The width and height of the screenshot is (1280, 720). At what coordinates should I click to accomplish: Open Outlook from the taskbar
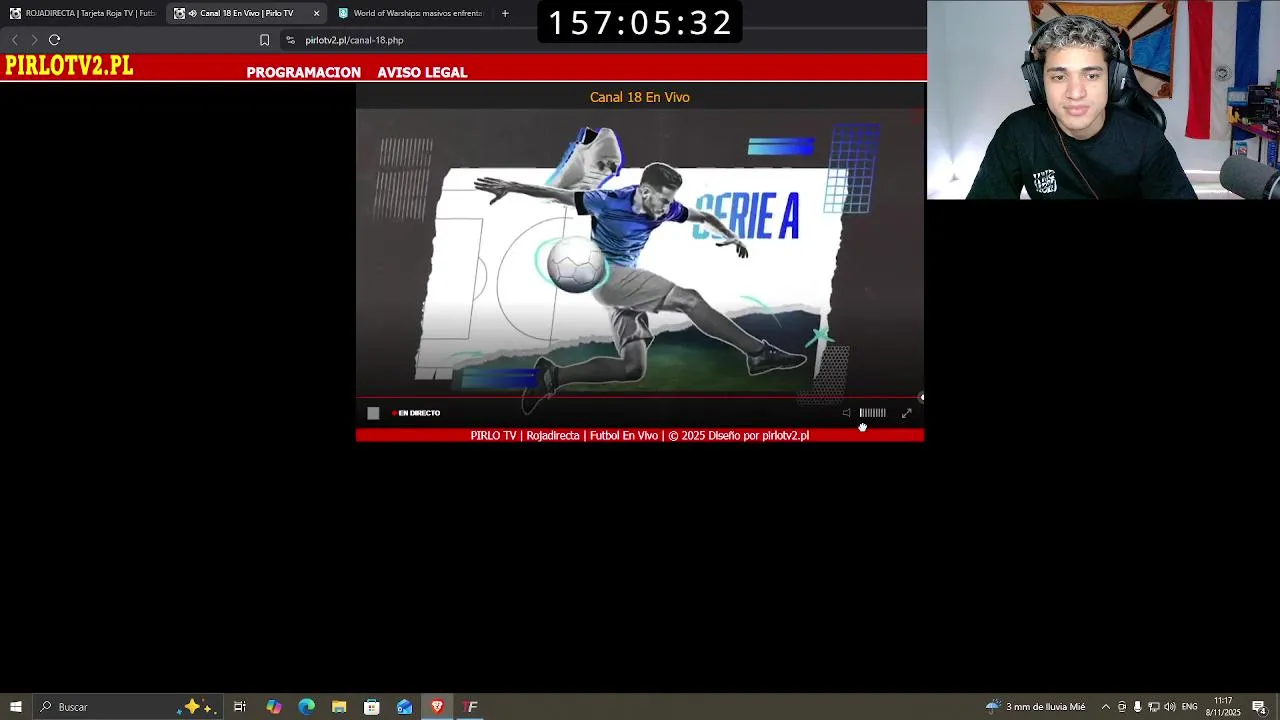(405, 707)
